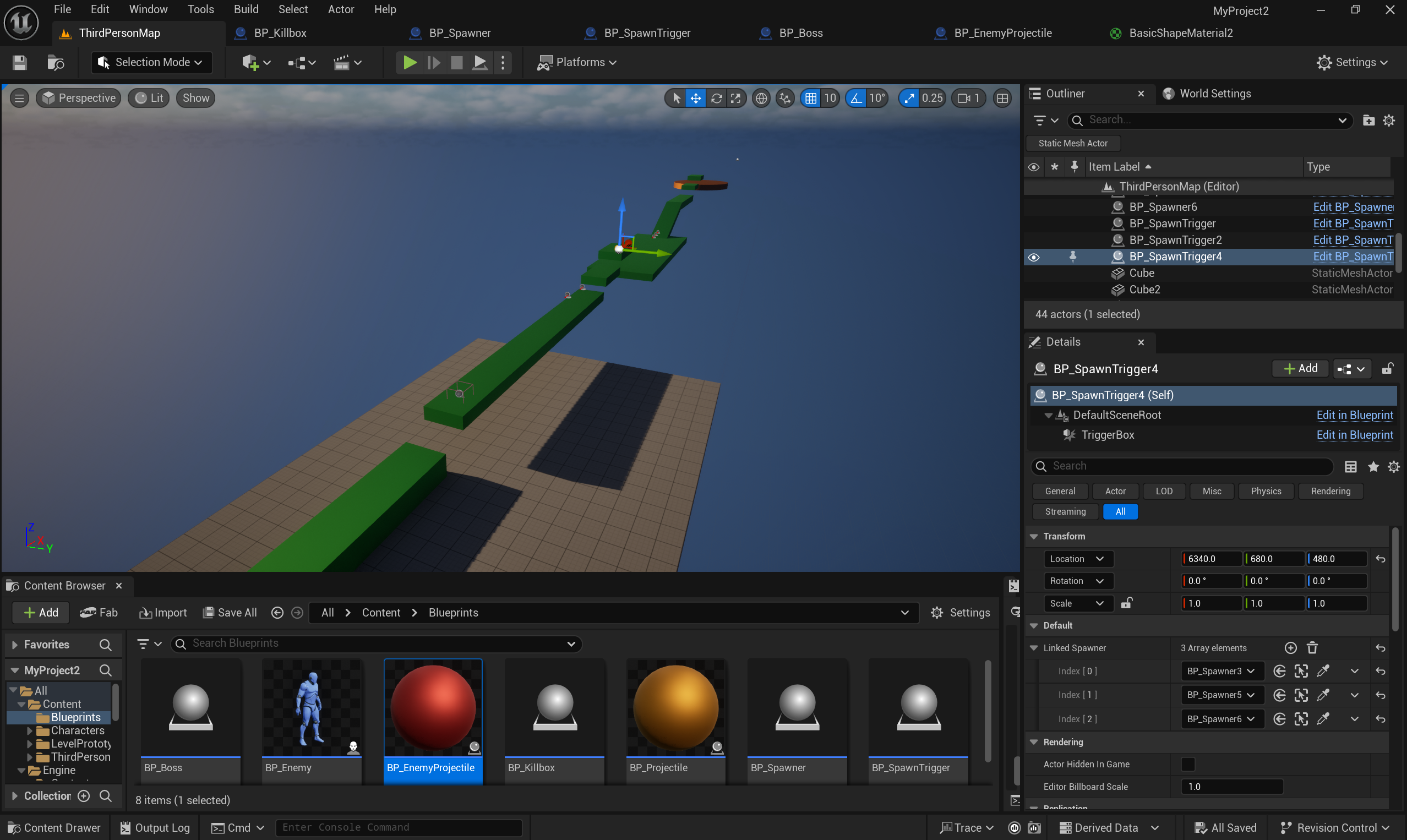The height and width of the screenshot is (840, 1407).
Task: Select the scale transform tool icon
Action: click(x=736, y=99)
